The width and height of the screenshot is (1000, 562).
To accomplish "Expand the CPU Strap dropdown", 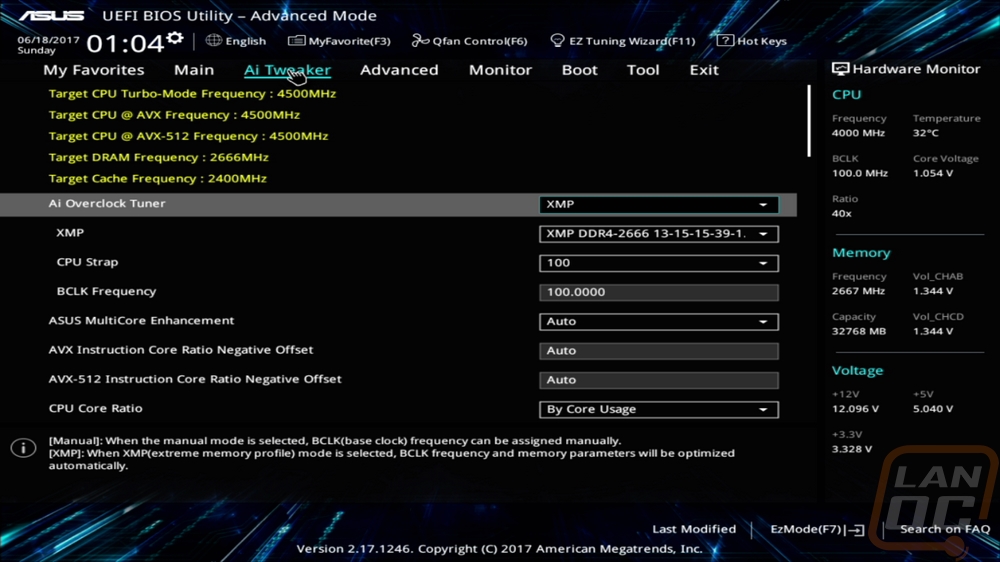I will pyautogui.click(x=658, y=263).
